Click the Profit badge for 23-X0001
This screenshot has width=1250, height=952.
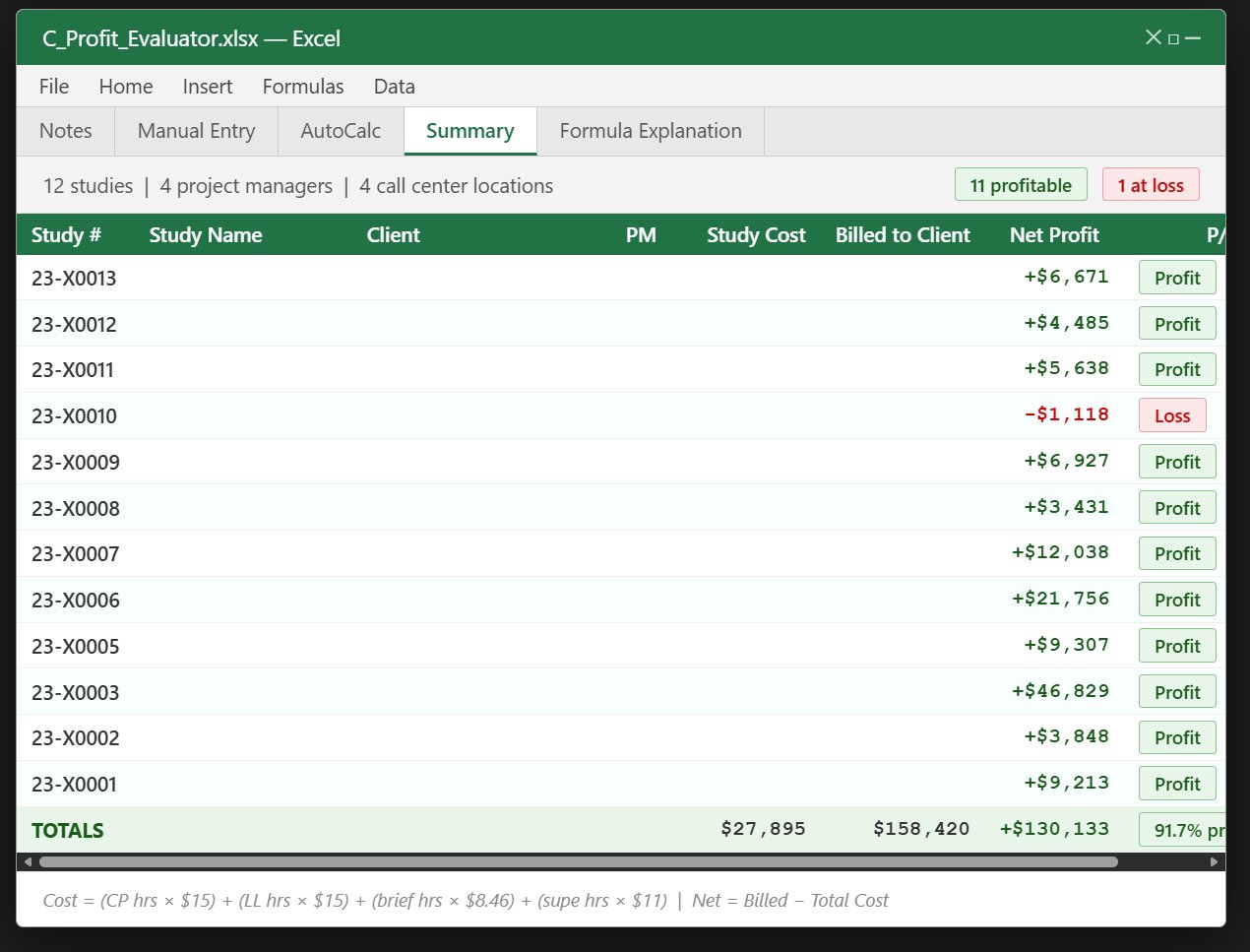tap(1177, 784)
